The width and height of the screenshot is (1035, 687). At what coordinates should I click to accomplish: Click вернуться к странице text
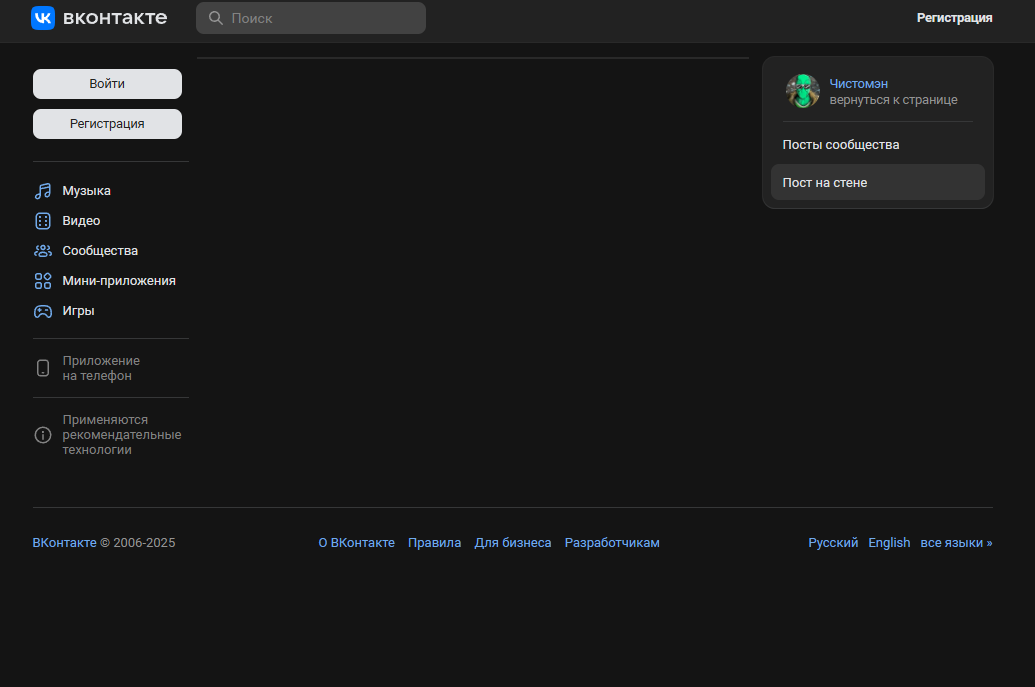[893, 100]
